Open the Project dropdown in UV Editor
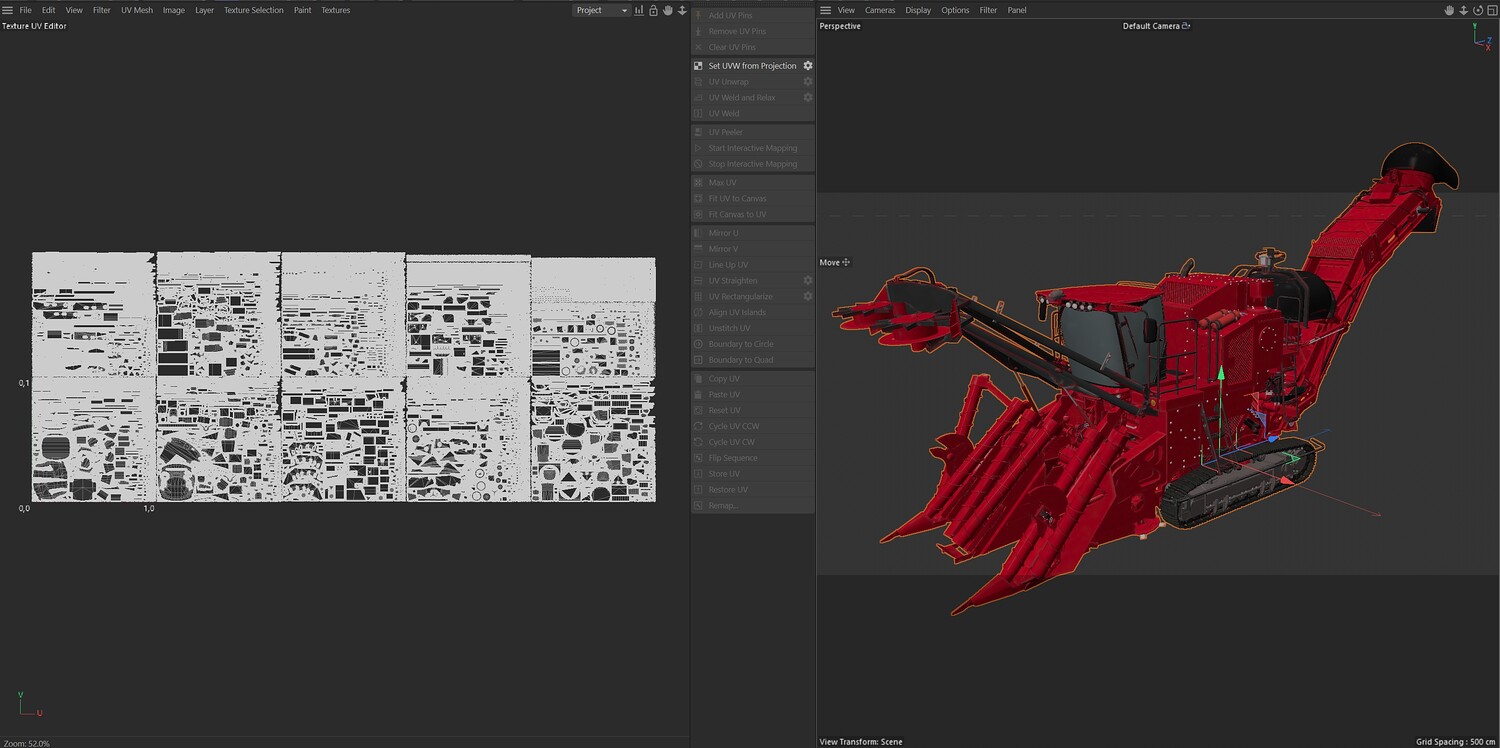 coord(602,10)
